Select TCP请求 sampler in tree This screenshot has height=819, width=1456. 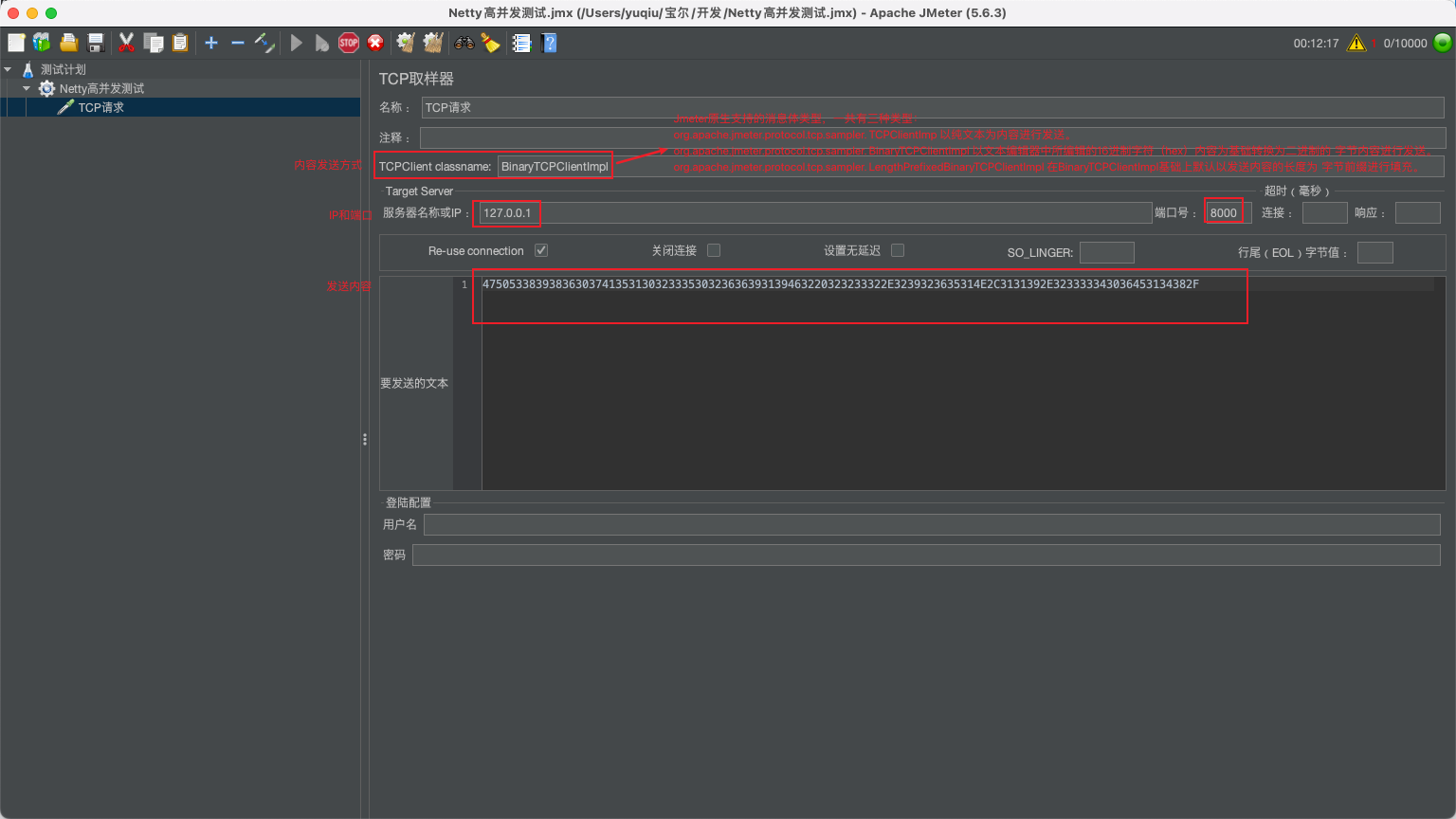click(100, 107)
